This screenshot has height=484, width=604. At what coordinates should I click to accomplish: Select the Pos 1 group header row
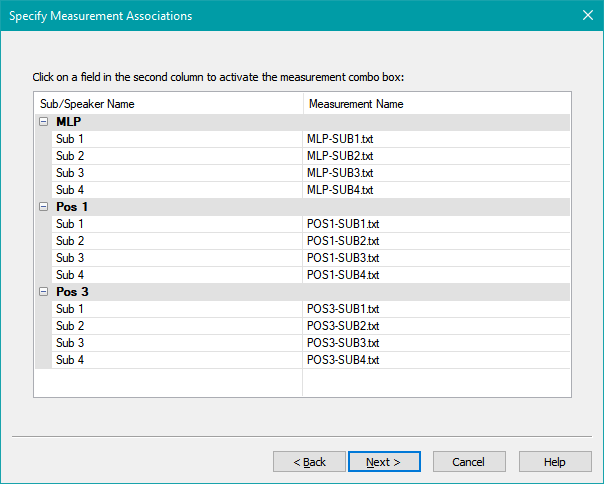(x=302, y=207)
